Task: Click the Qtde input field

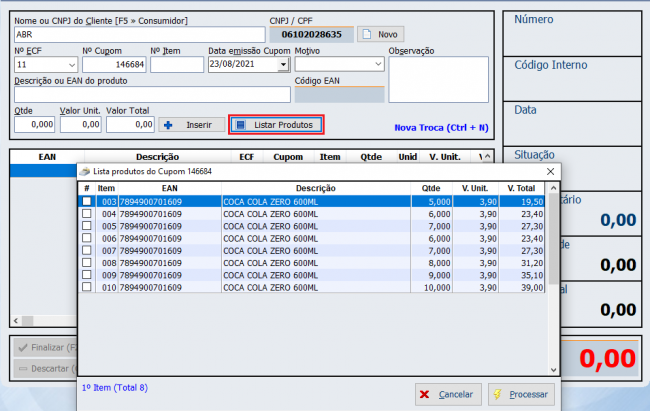Action: point(34,124)
